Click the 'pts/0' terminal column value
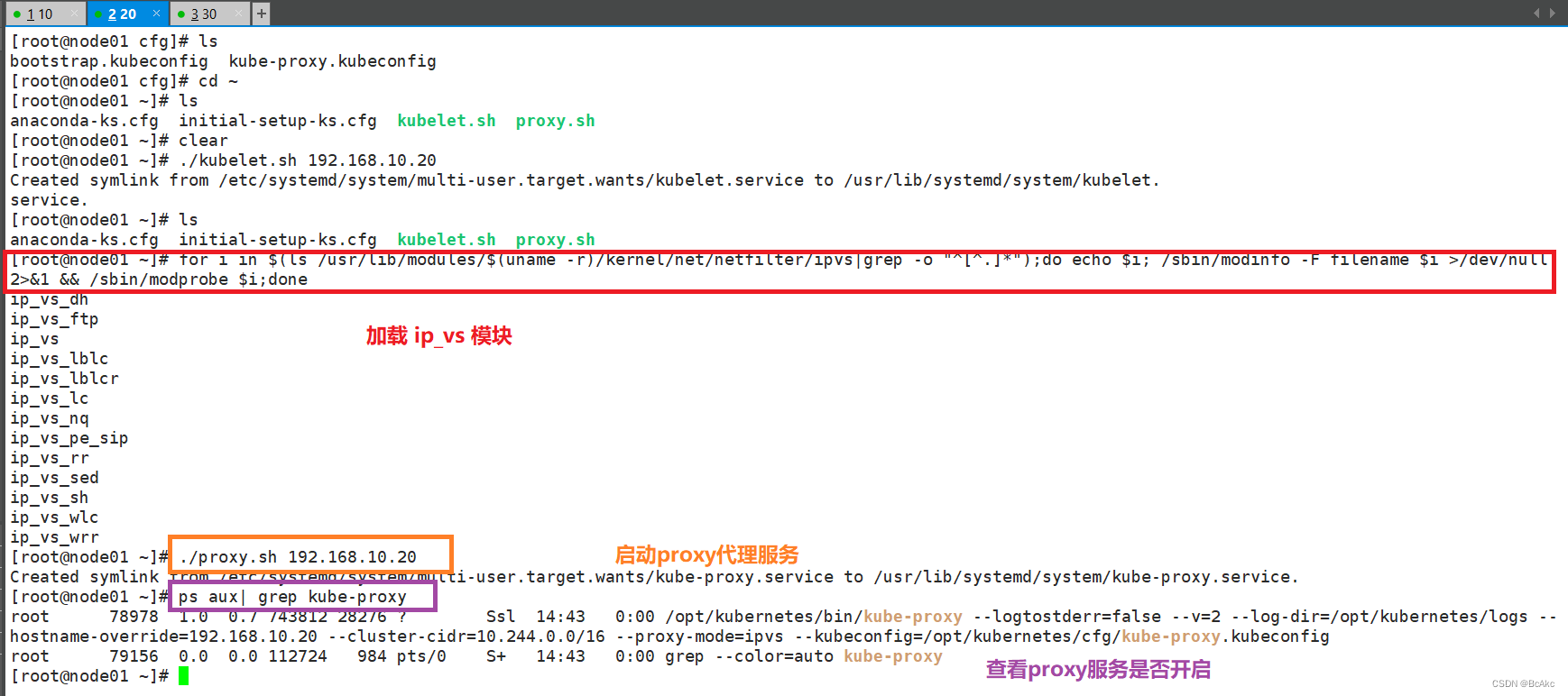 (421, 656)
